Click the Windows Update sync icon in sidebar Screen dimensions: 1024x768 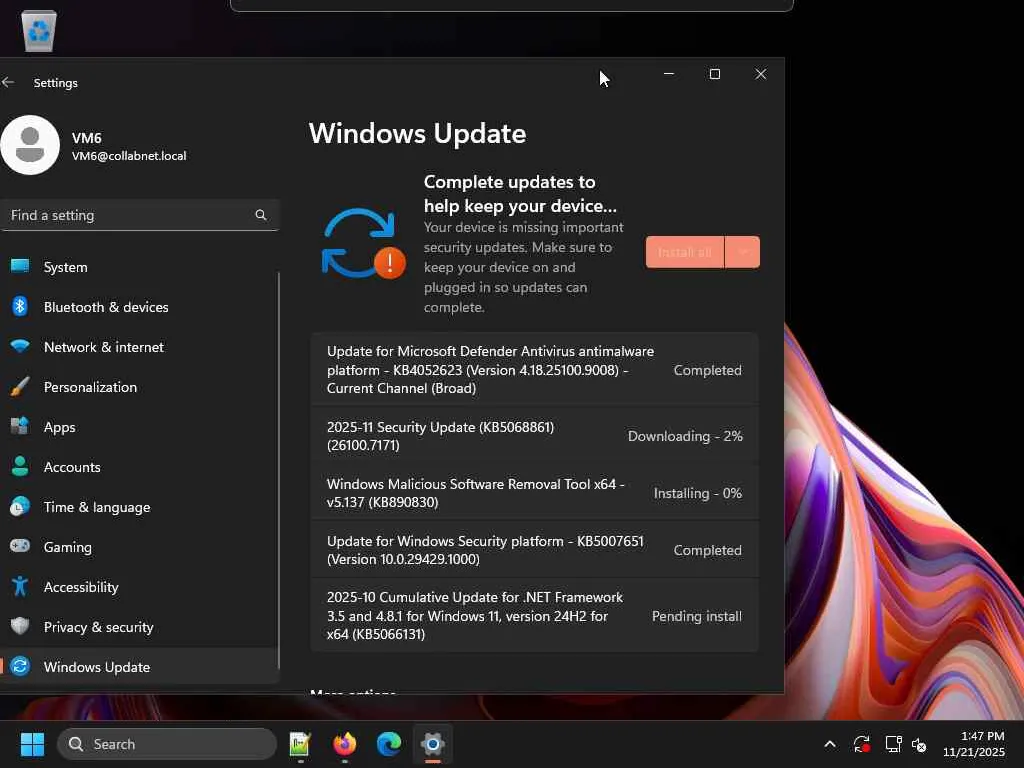20,666
